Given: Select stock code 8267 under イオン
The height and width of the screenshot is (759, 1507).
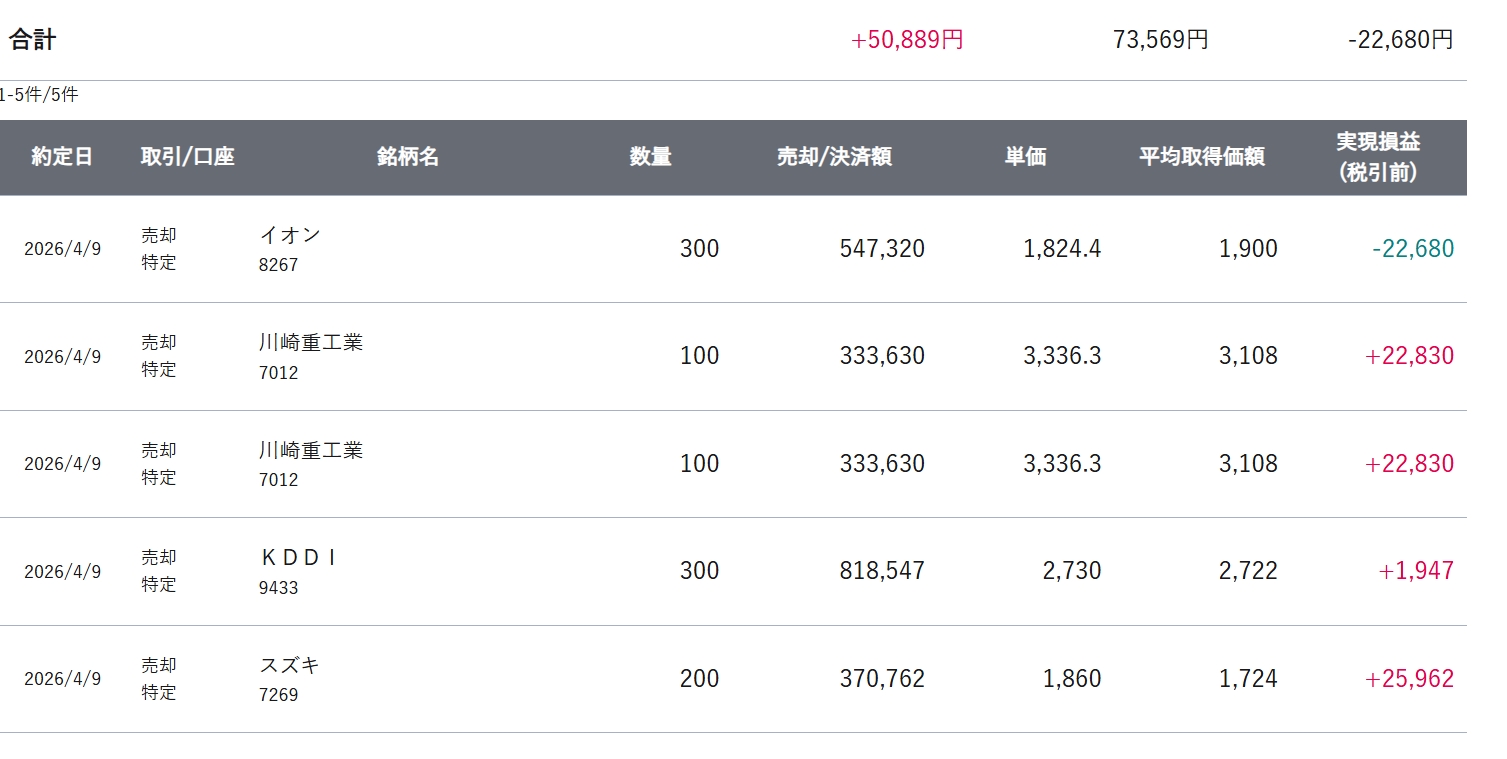Looking at the screenshot, I should 278,265.
